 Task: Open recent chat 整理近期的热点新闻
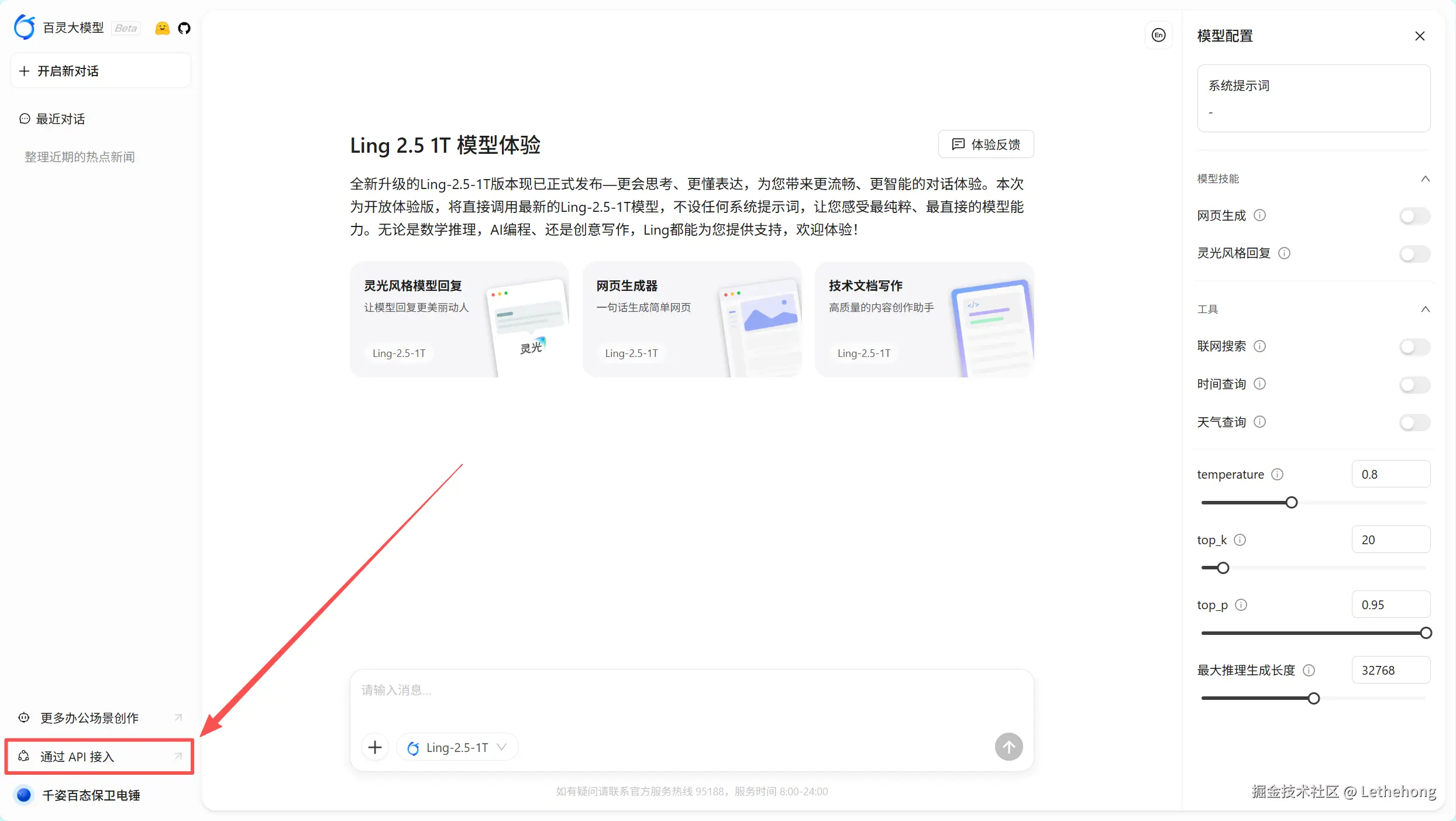(x=80, y=157)
